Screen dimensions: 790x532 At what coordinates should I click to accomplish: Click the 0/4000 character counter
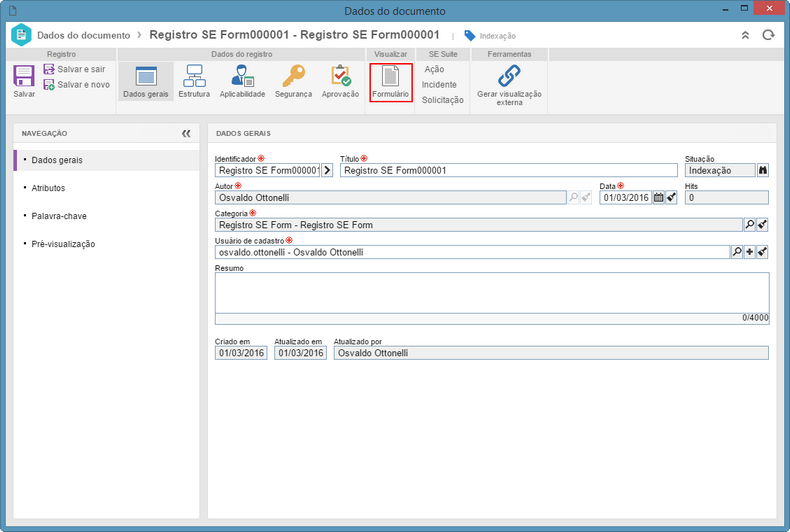click(755, 318)
